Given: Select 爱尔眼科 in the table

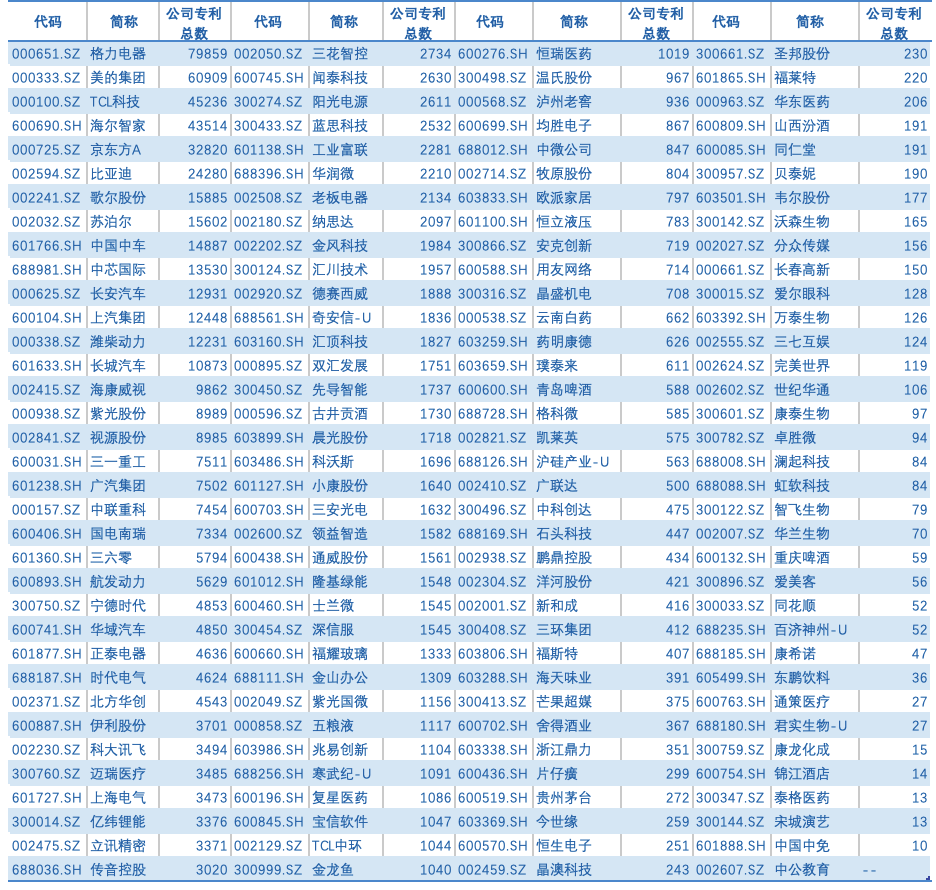Looking at the screenshot, I should coord(802,294).
